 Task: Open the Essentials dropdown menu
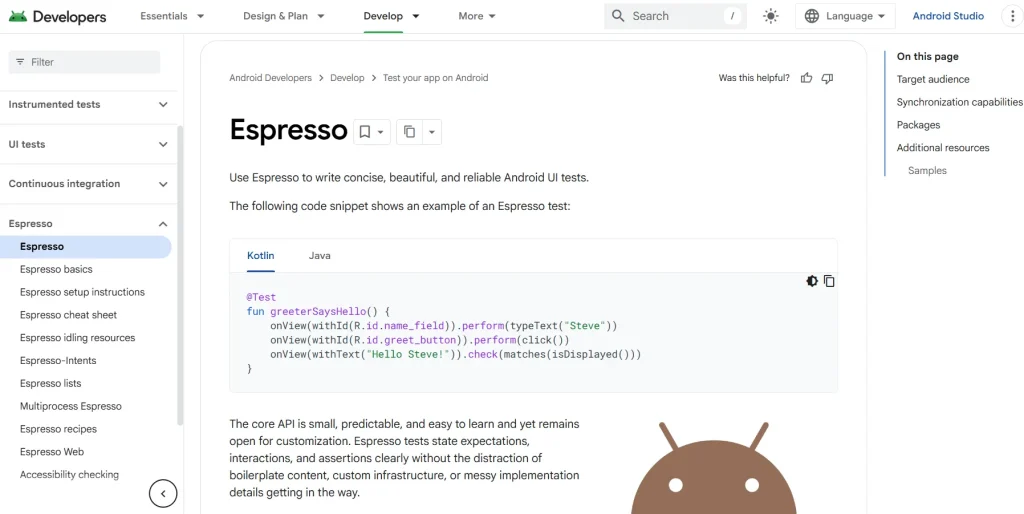(172, 16)
